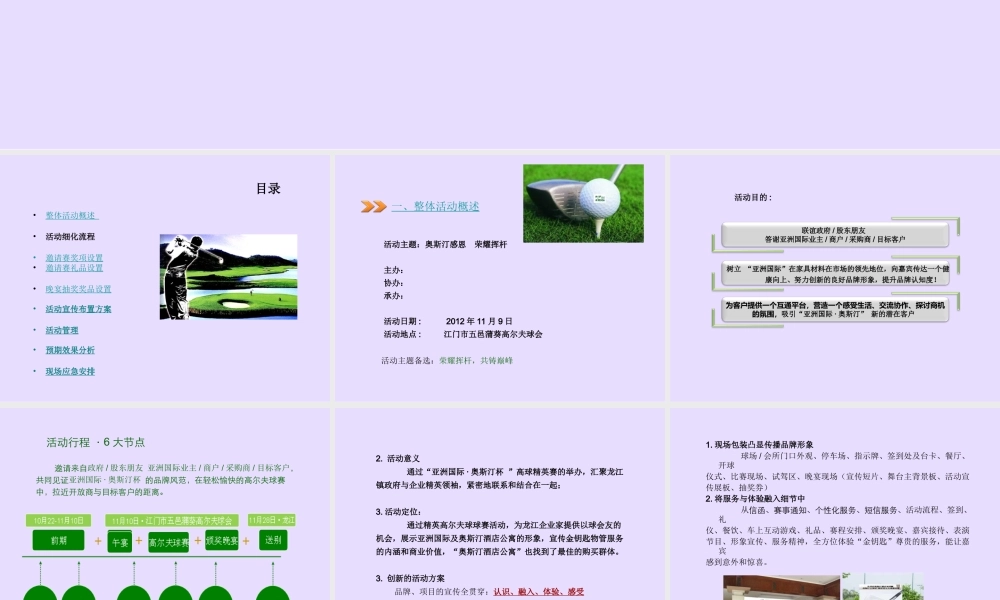This screenshot has width=1000, height=600.
Task: Select the building photo in the last slide
Action: tap(781, 587)
